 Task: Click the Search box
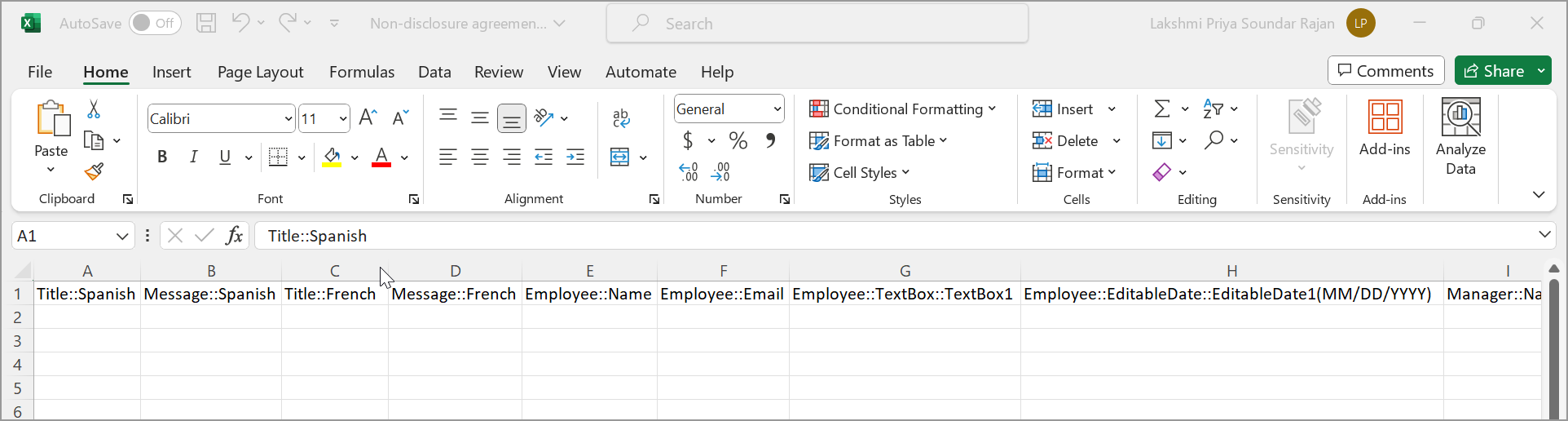click(x=817, y=24)
